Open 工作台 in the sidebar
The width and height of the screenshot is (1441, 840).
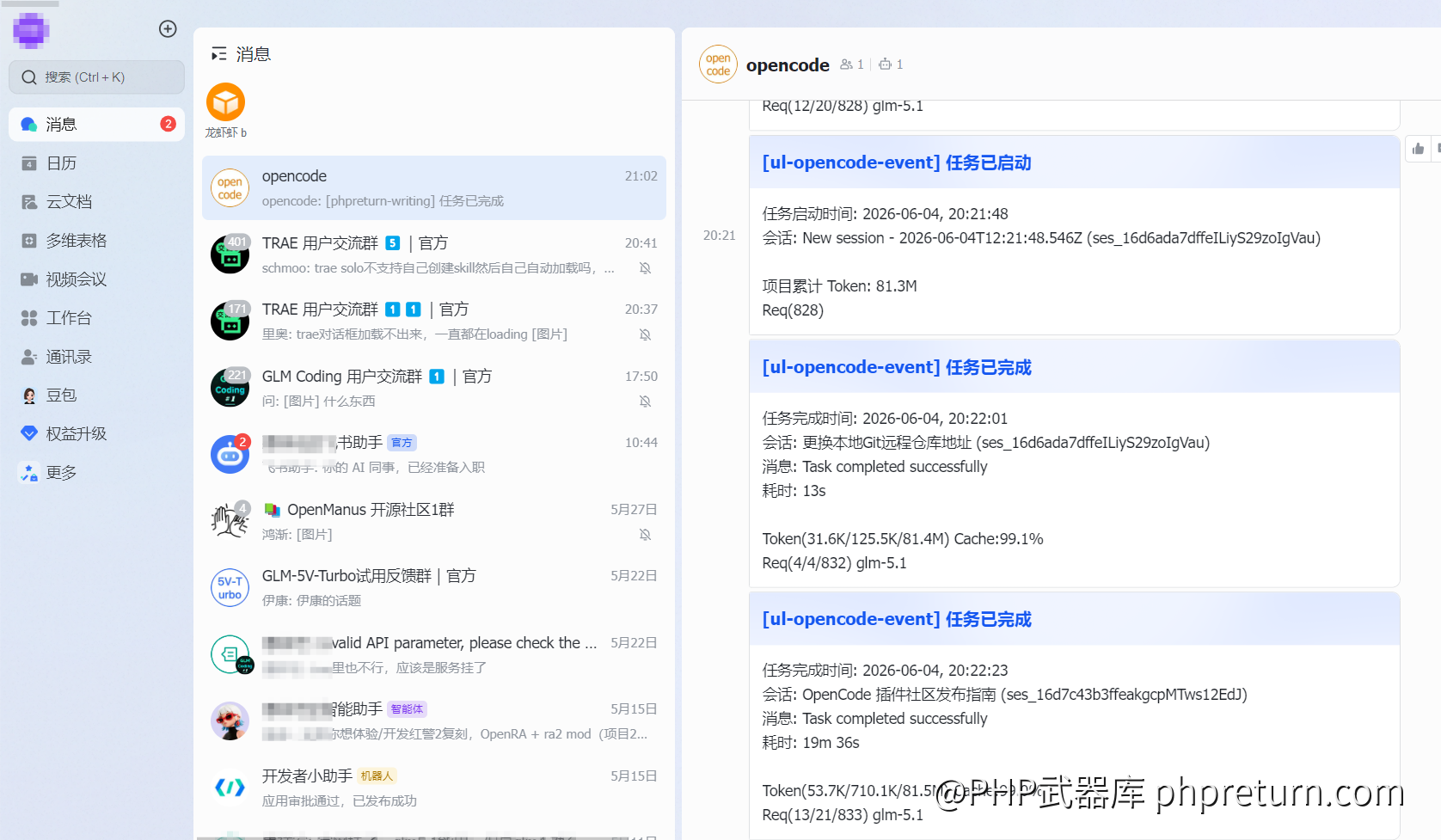(96, 318)
